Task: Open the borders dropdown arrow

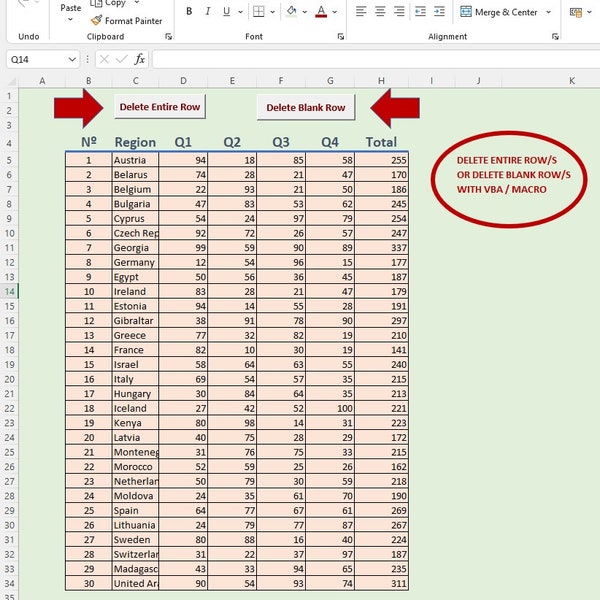Action: click(272, 12)
